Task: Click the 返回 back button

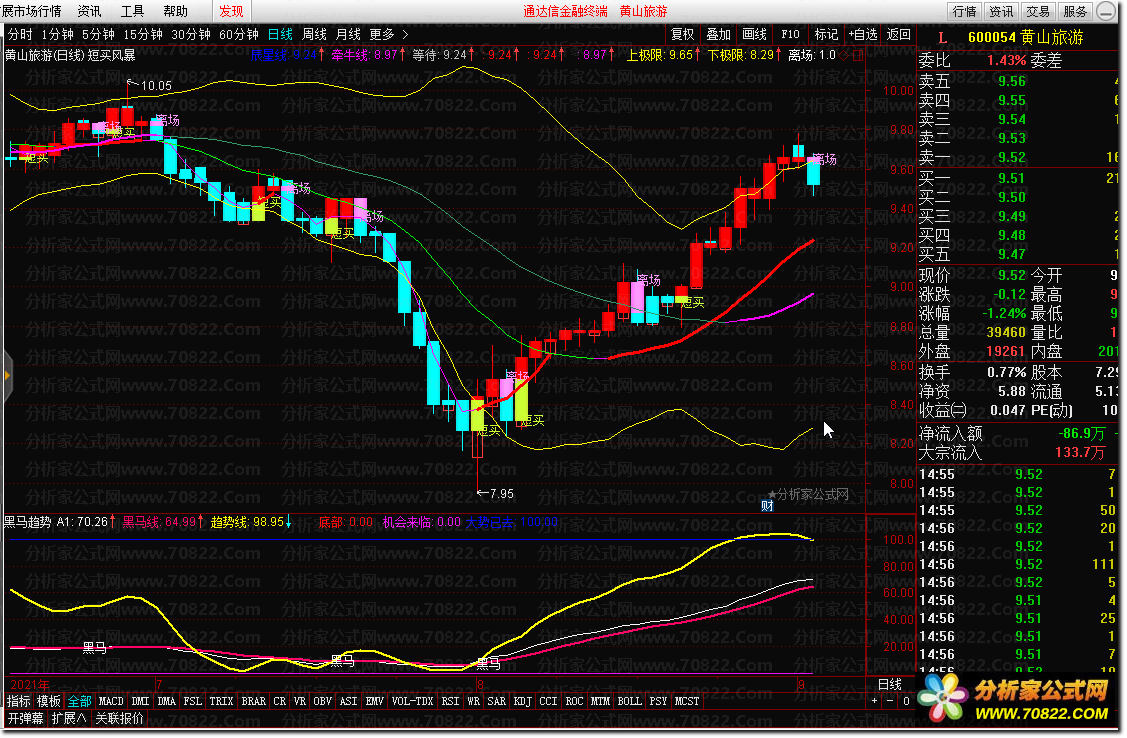Action: click(x=898, y=34)
